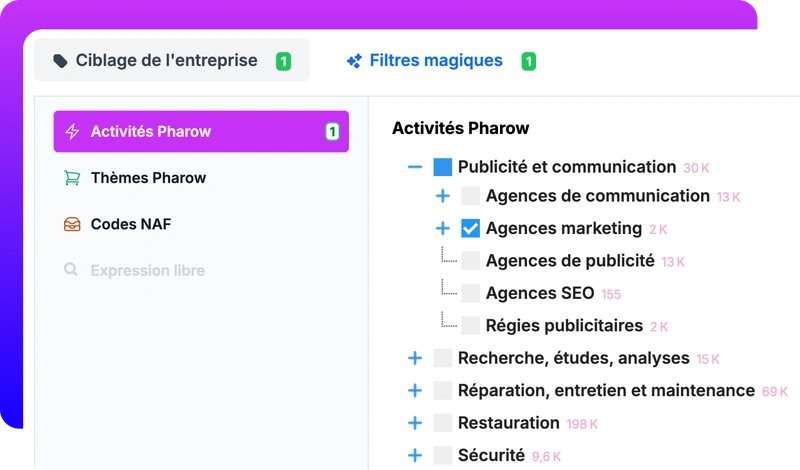
Task: Check the Recherche, études, analyses checkbox
Action: point(442,358)
